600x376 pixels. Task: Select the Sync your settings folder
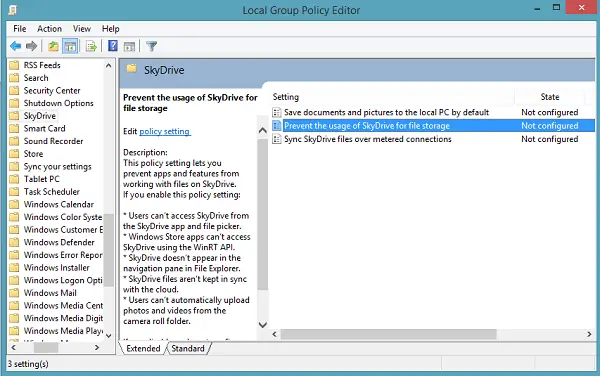pyautogui.click(x=57, y=167)
